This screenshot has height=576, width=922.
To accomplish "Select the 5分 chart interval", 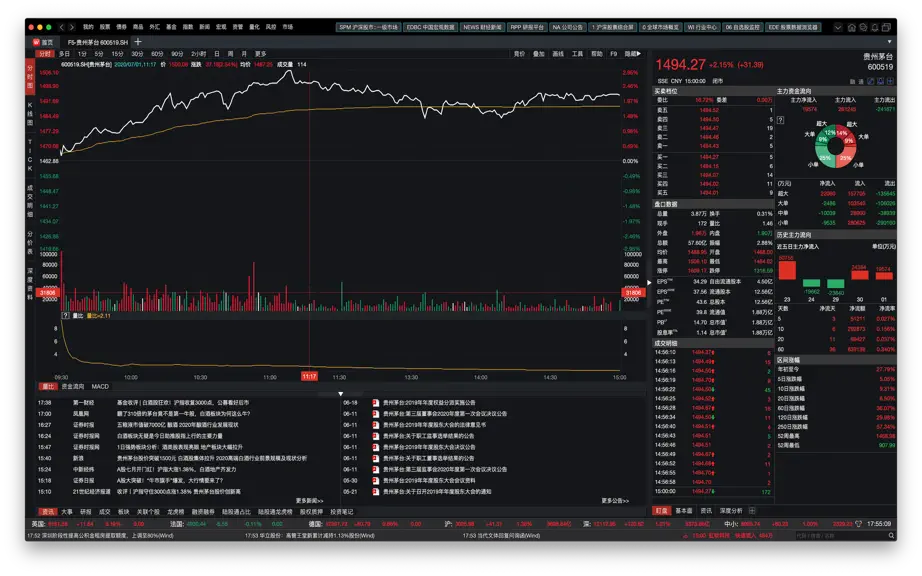I will (x=99, y=53).
